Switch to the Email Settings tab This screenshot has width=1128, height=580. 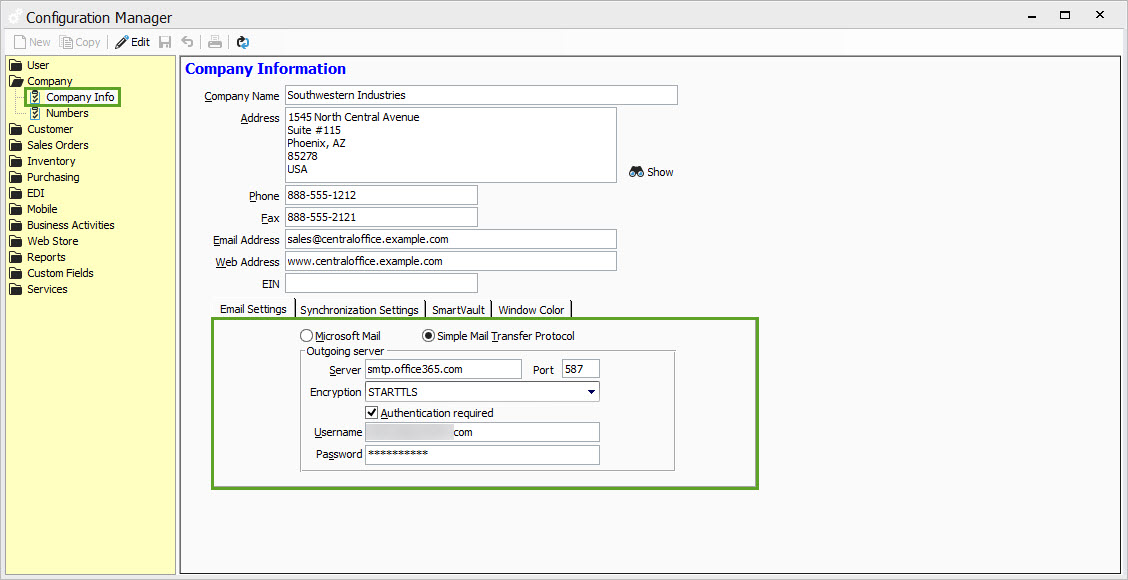(253, 309)
